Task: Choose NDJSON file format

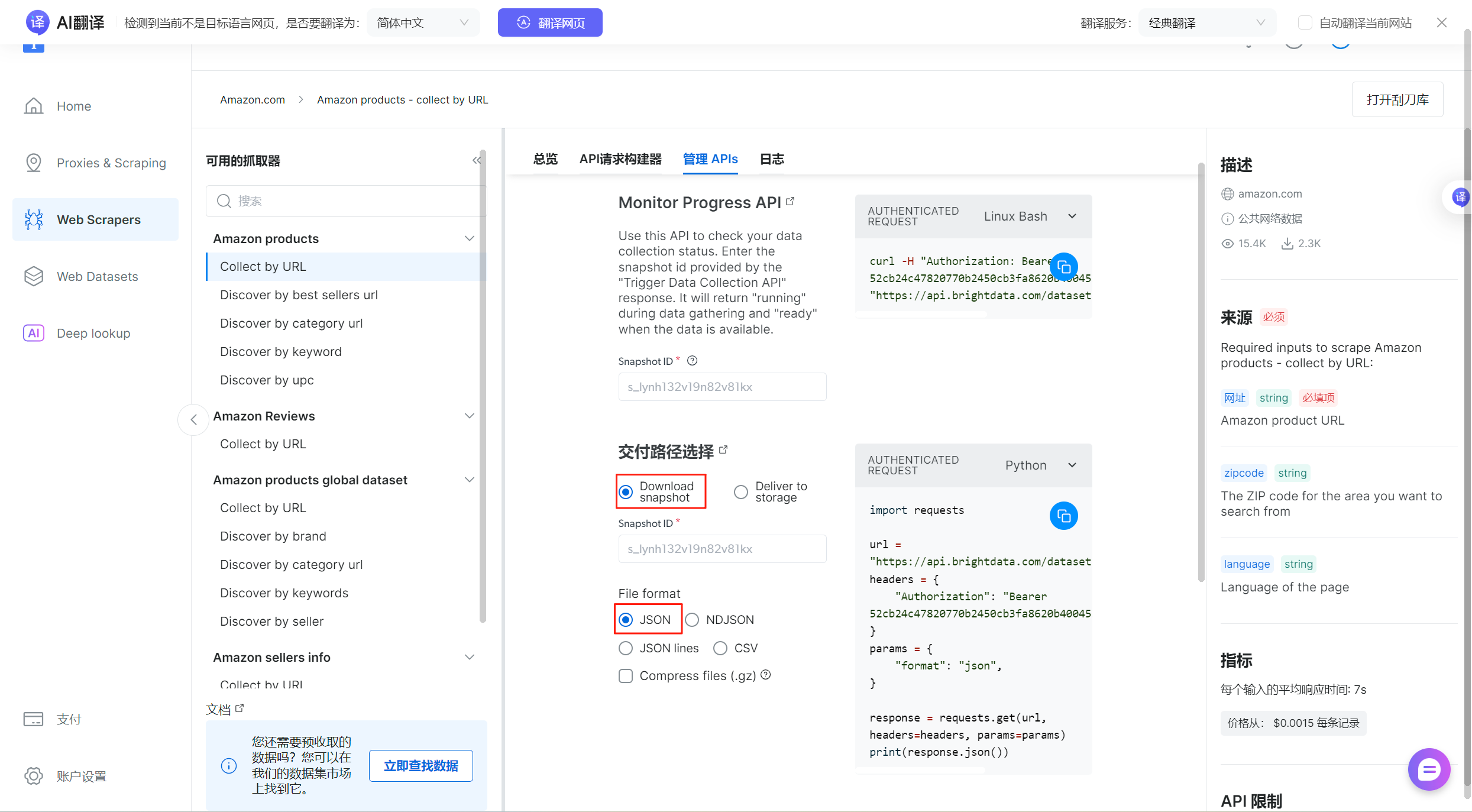Action: pos(692,619)
